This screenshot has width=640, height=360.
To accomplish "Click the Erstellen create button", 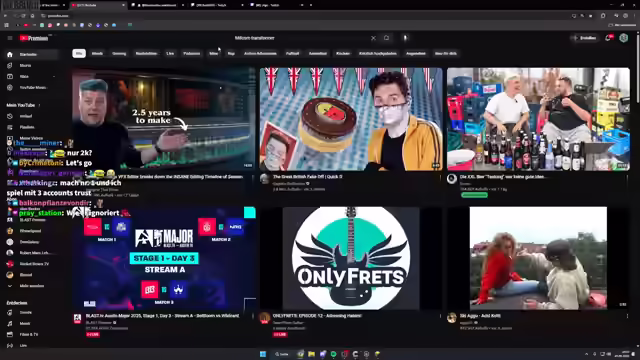I will click(585, 38).
